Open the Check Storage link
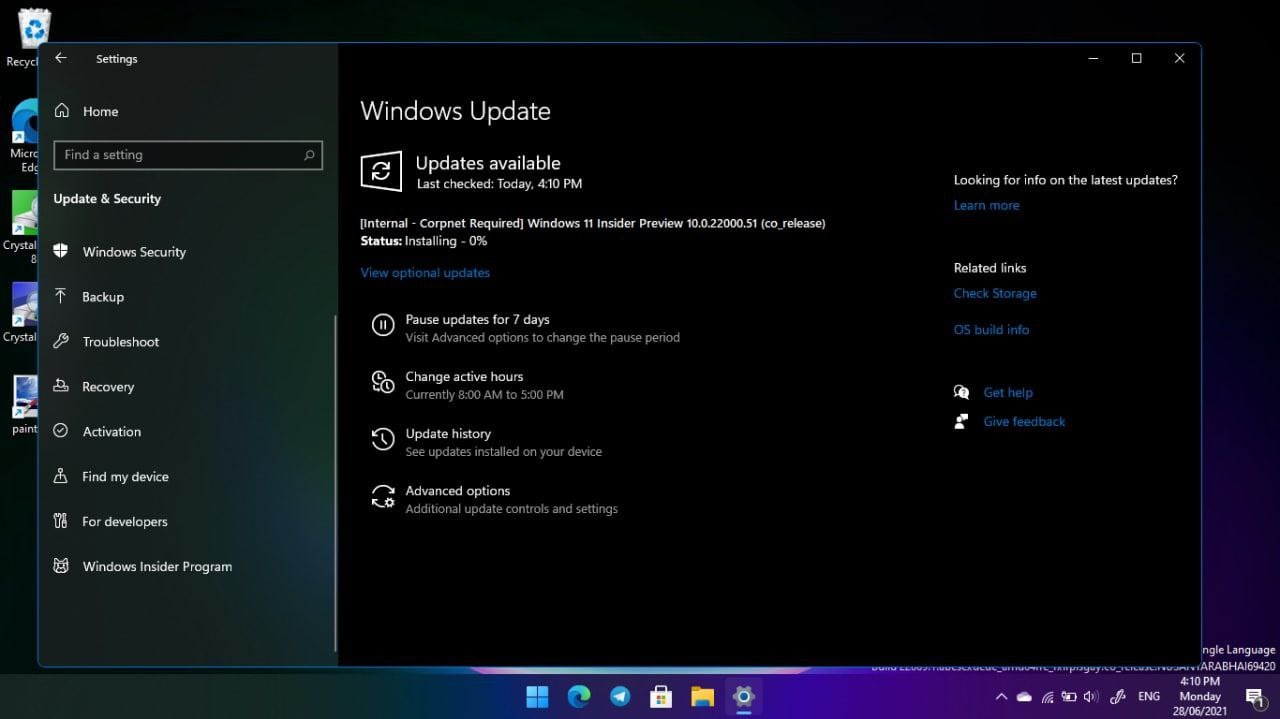 (x=995, y=294)
